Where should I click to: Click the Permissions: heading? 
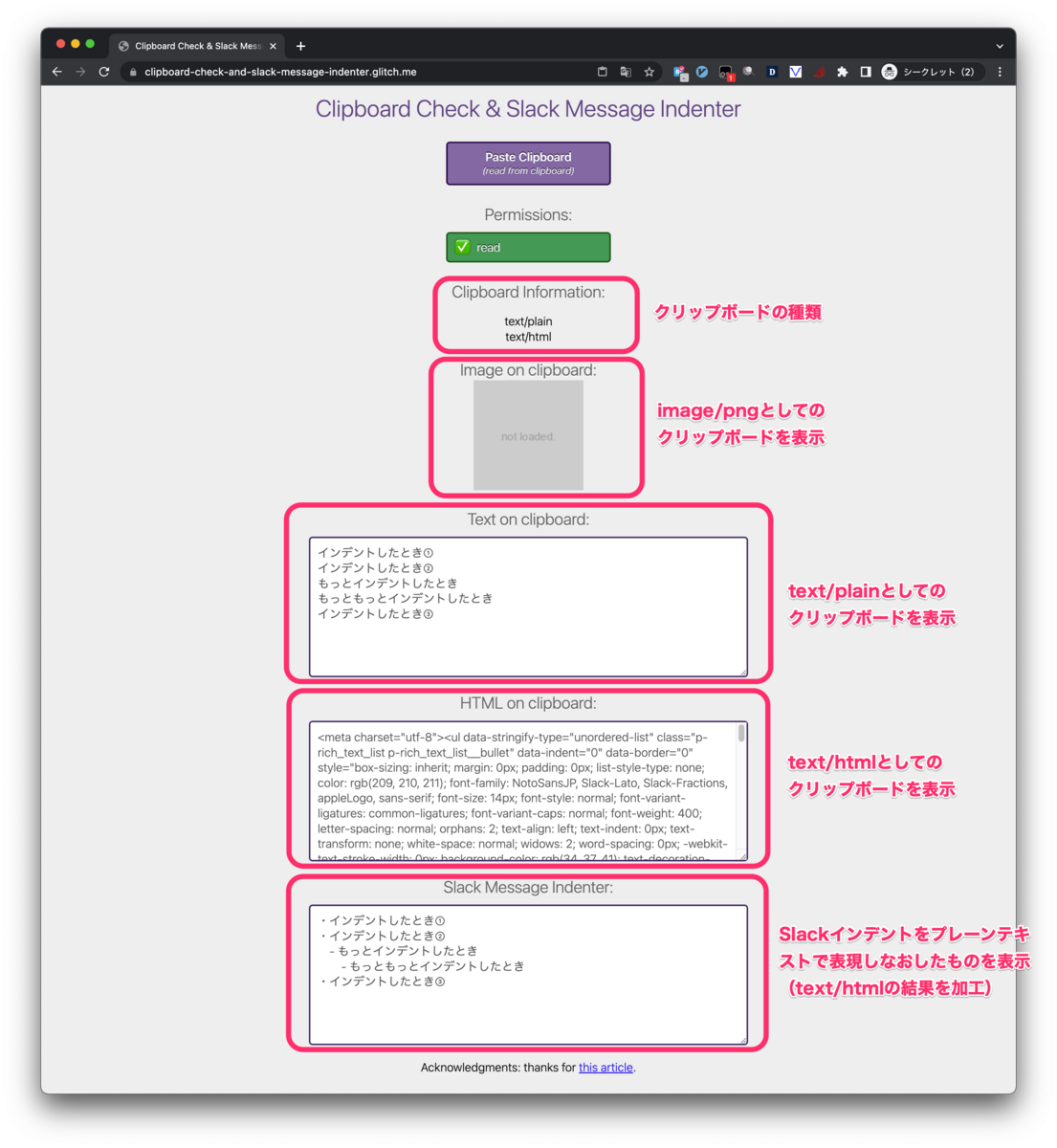pos(528,215)
